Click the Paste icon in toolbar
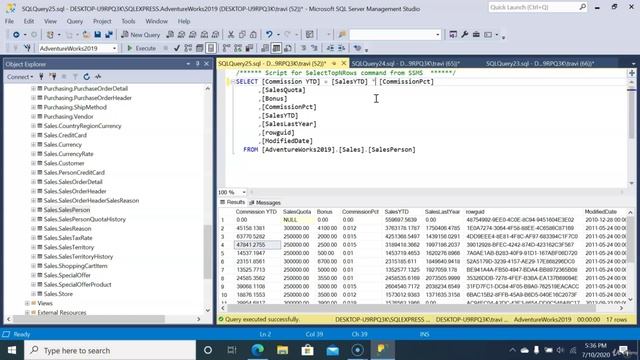The image size is (640, 360). pos(253,35)
